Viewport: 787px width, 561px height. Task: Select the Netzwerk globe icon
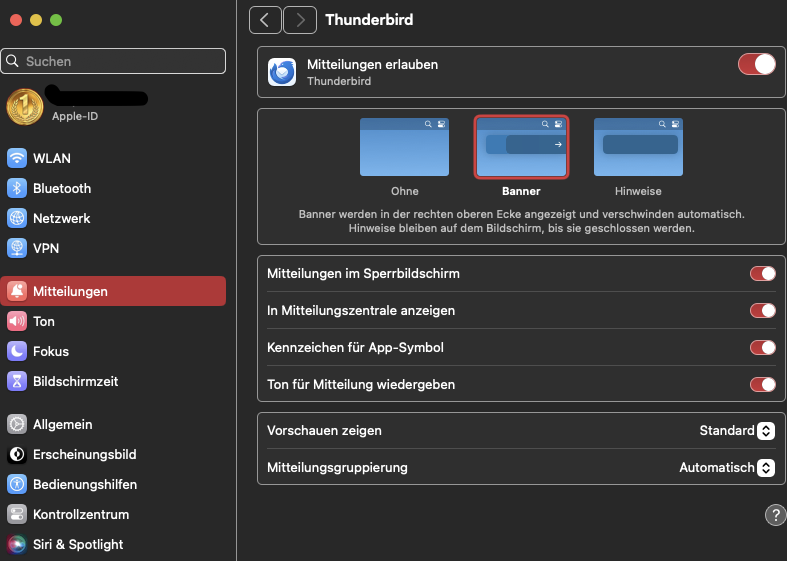point(17,218)
